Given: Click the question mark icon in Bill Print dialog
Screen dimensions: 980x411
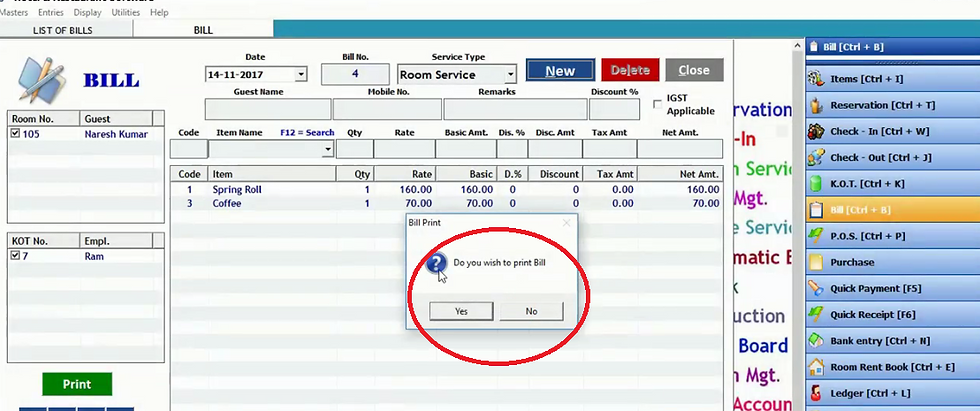Looking at the screenshot, I should click(x=436, y=264).
